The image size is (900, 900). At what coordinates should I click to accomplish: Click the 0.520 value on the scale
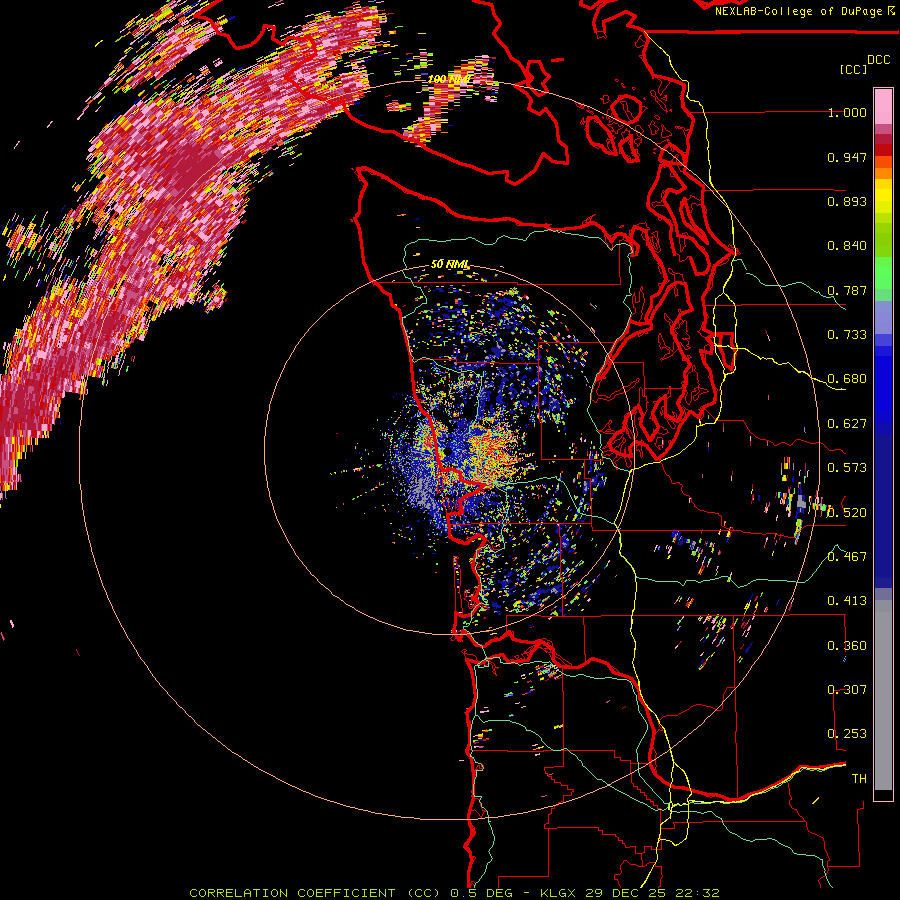[847, 512]
